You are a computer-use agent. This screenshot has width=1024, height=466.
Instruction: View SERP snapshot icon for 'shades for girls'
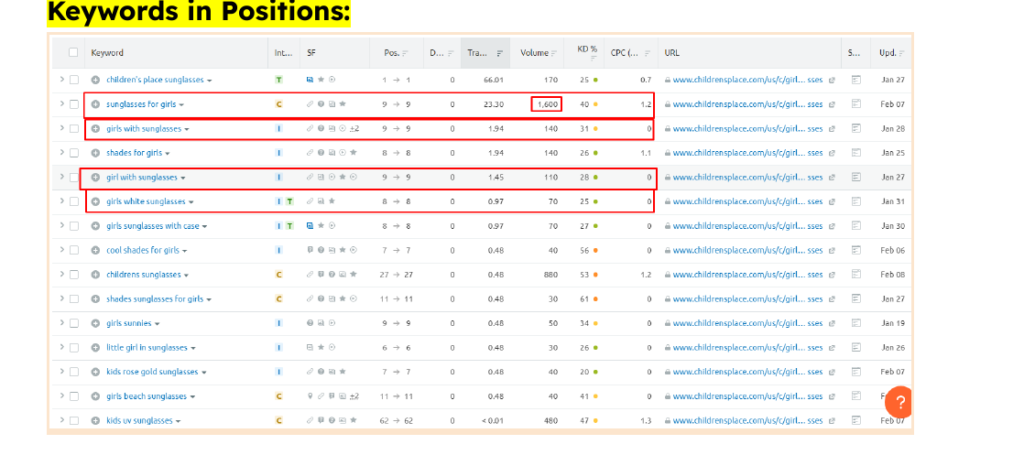point(856,153)
